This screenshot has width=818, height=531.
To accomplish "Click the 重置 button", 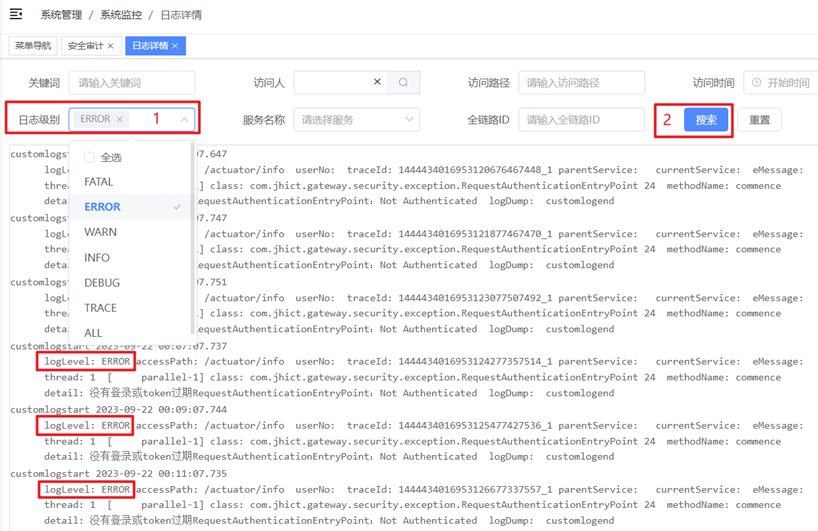I will tap(760, 120).
